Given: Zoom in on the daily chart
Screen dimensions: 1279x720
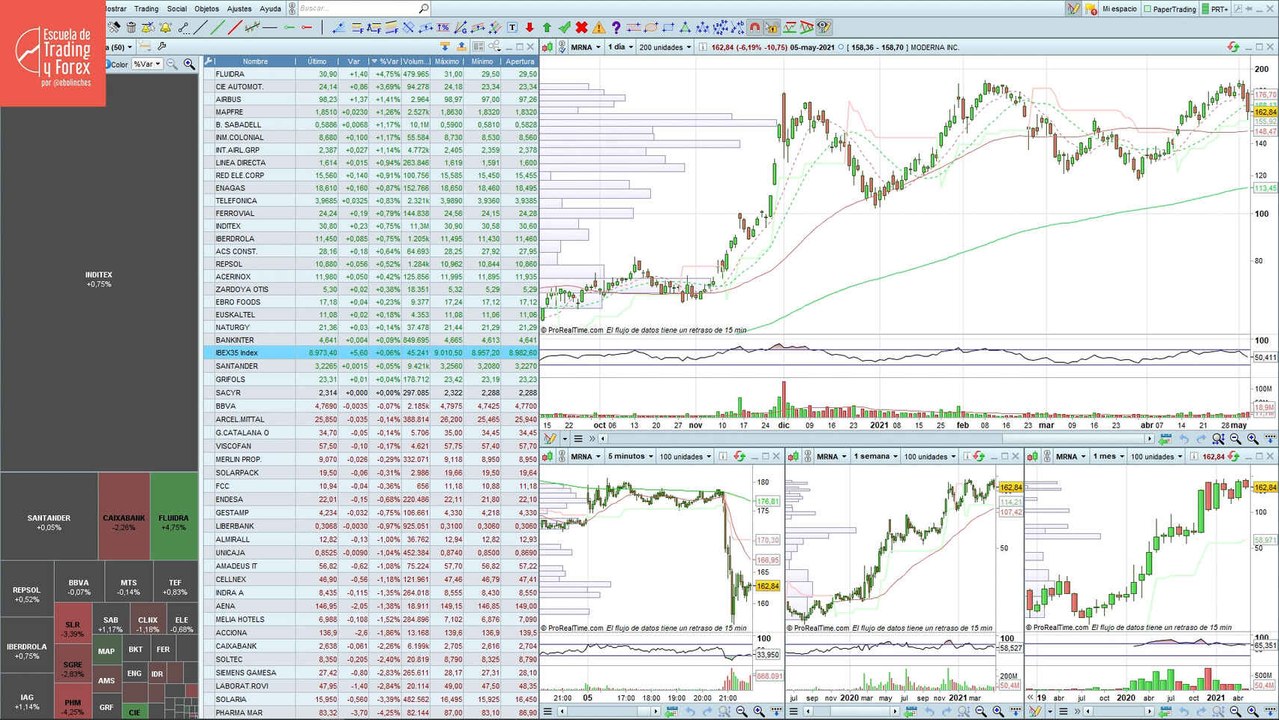Looking at the screenshot, I should click(x=1252, y=439).
